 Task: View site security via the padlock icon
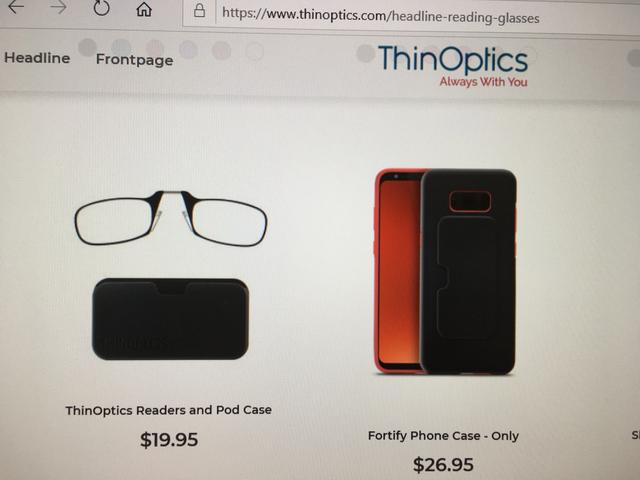coord(199,10)
